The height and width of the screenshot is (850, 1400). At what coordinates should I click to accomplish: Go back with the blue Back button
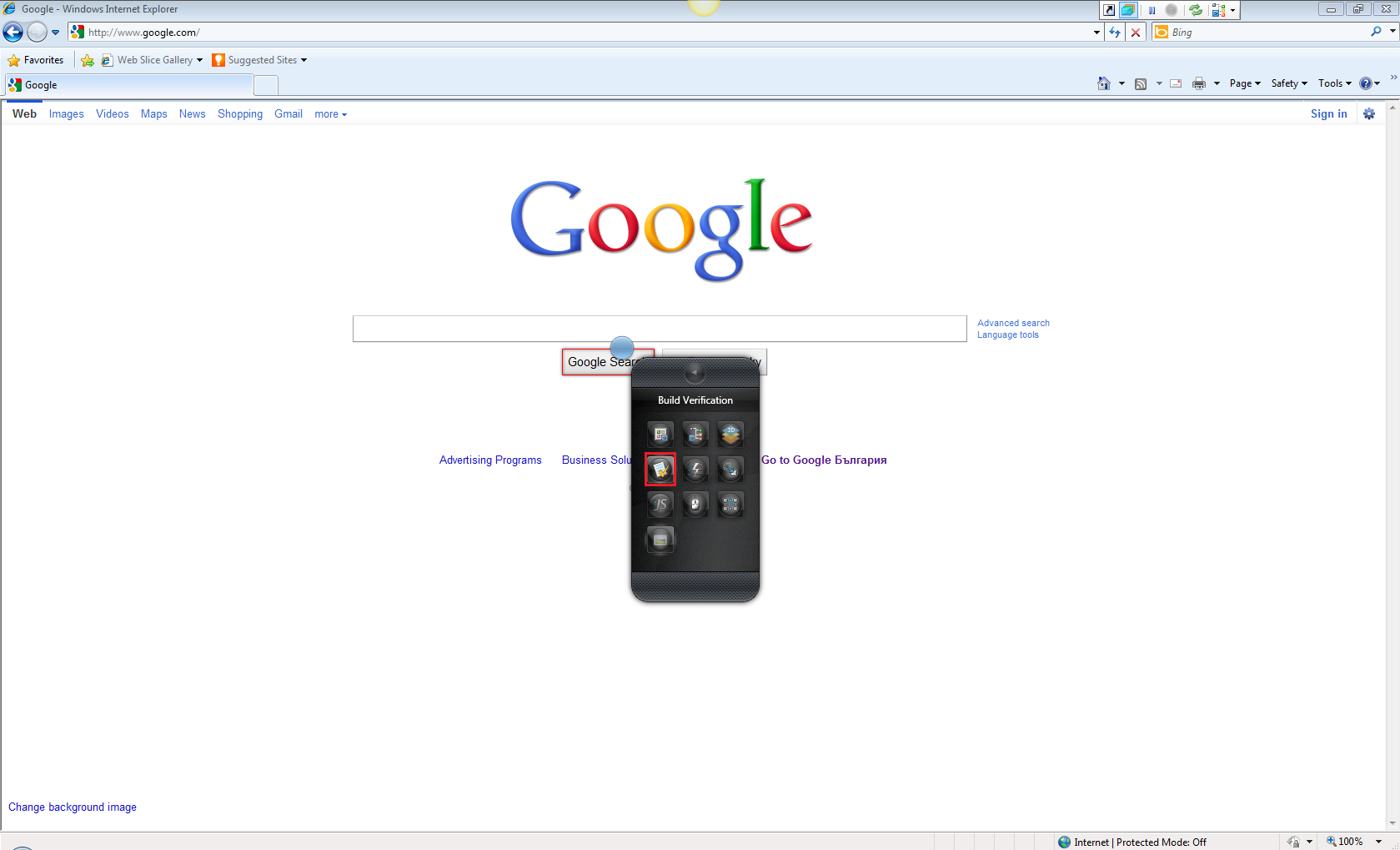click(13, 33)
